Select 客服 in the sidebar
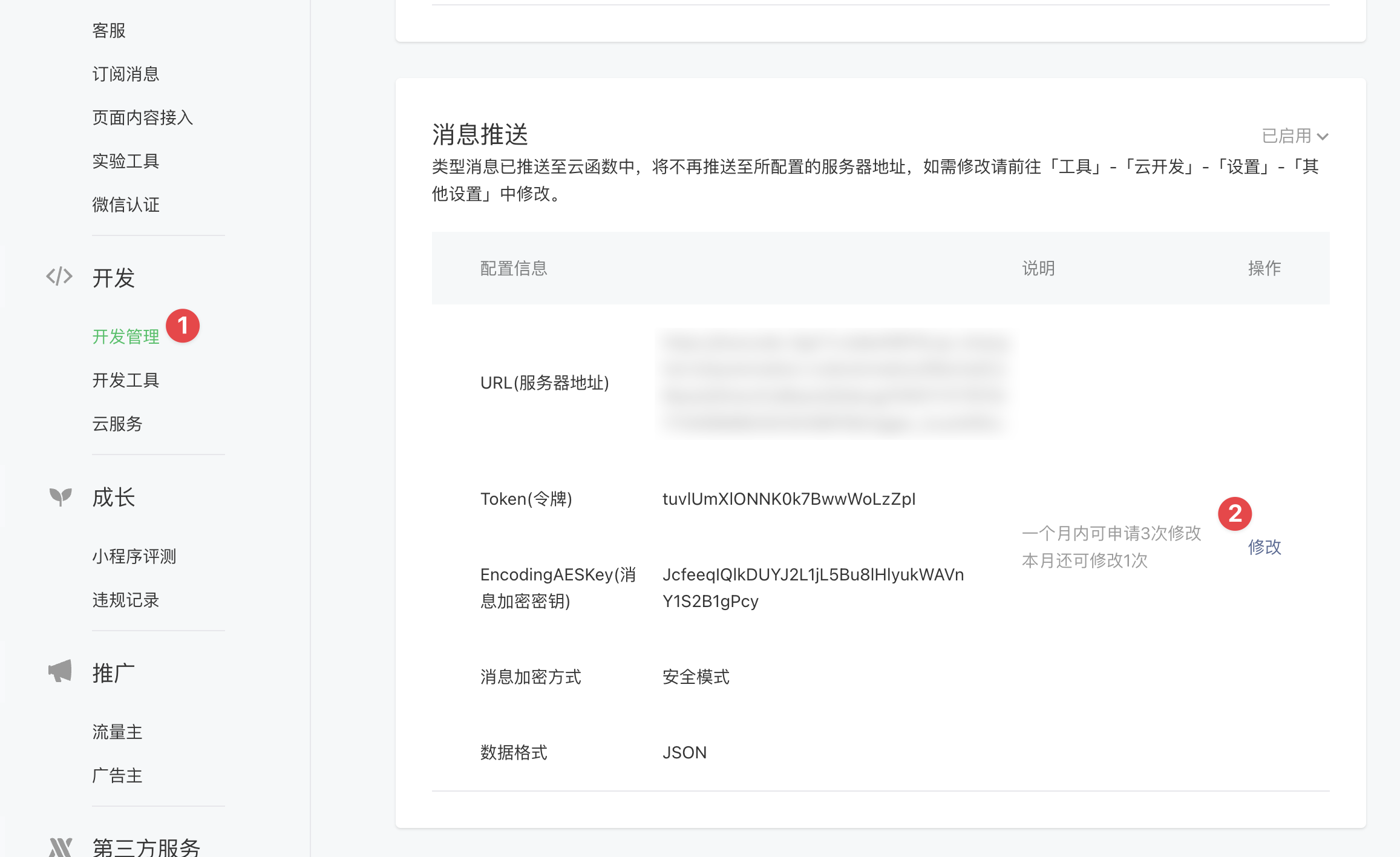The height and width of the screenshot is (857, 1400). (x=109, y=30)
